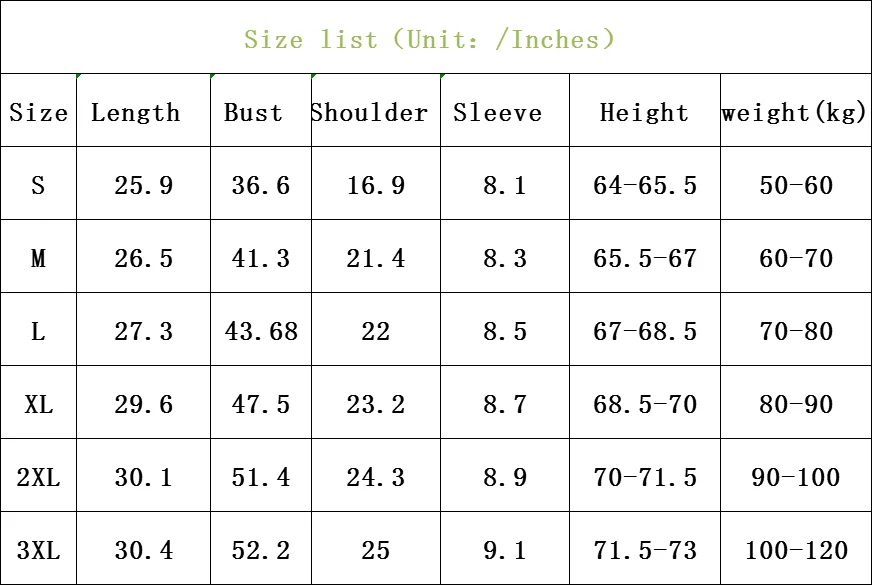This screenshot has width=872, height=586.
Task: Select the bust value 43.68
Action: point(261,331)
